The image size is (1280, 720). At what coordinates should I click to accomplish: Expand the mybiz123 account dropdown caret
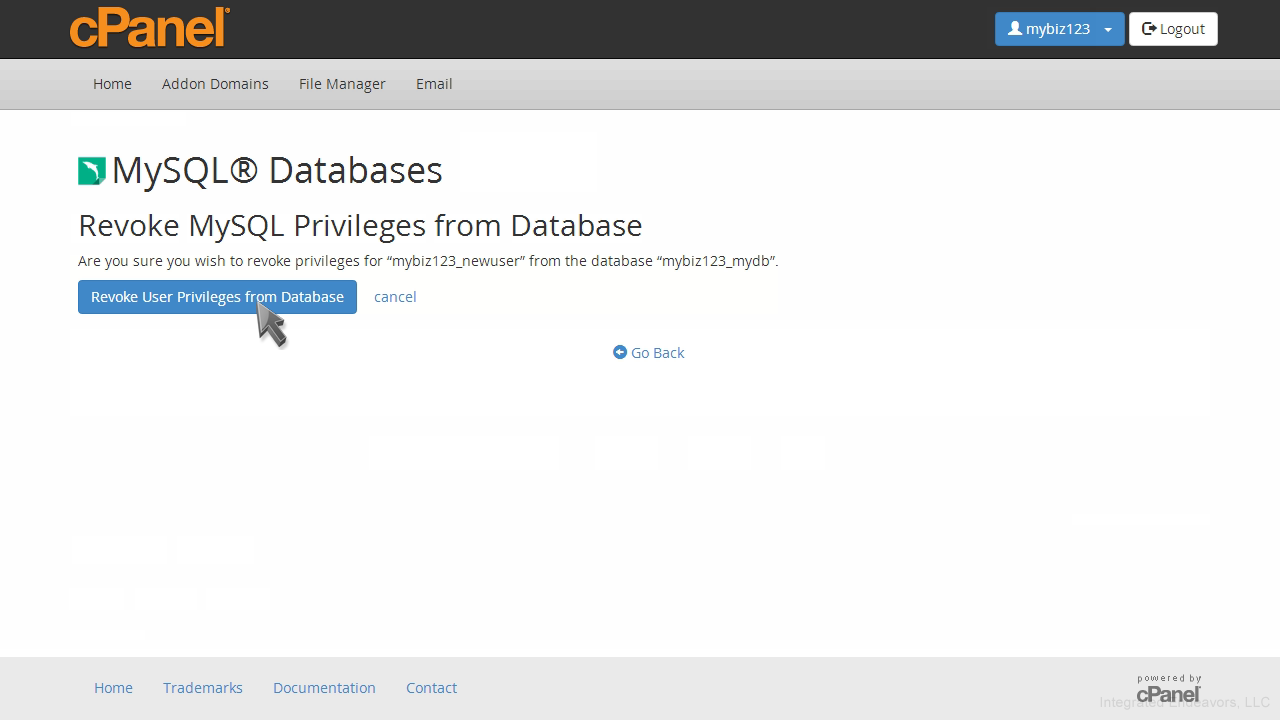point(1108,30)
